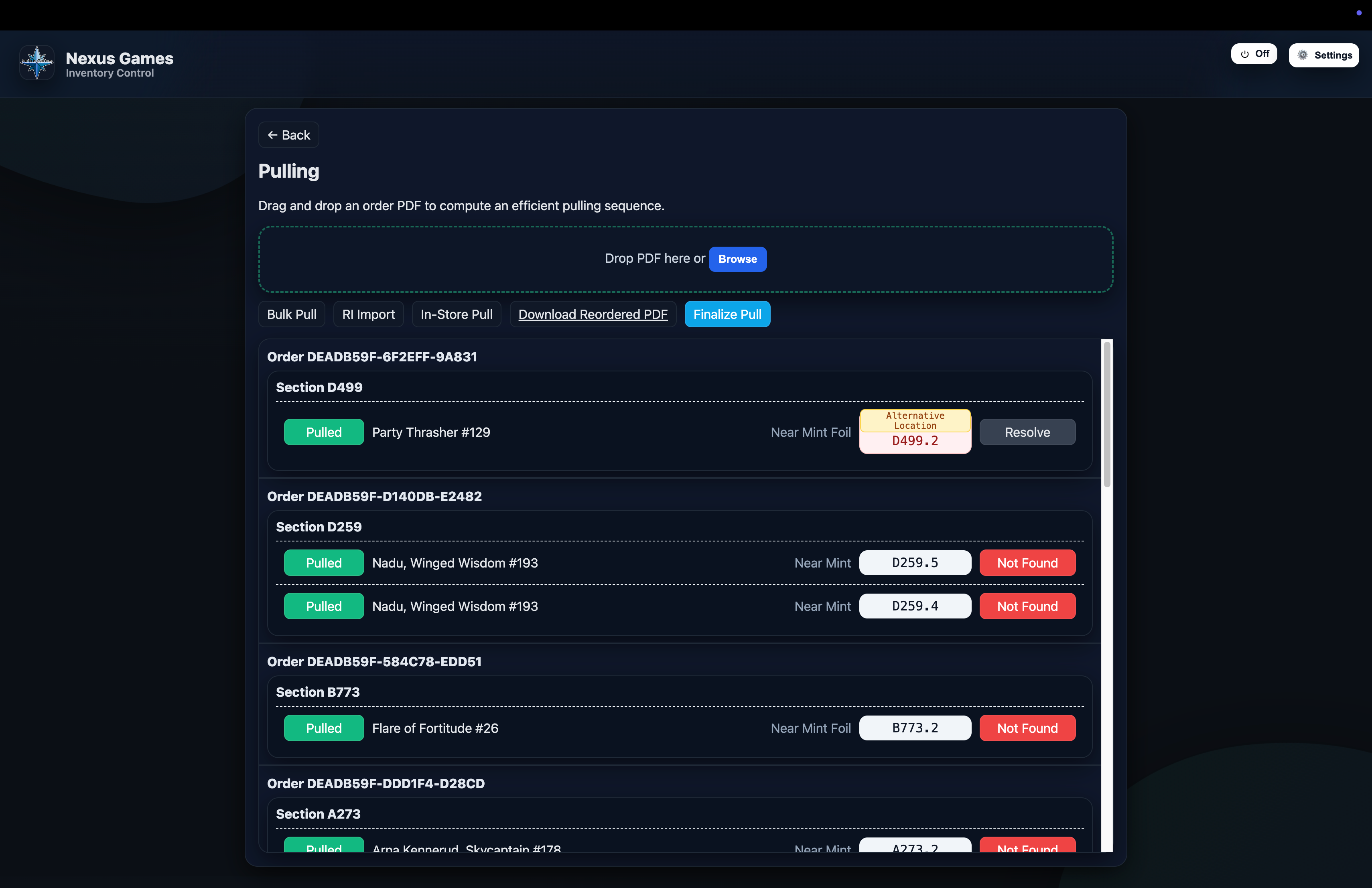Go Back using the arrow button
Viewport: 1372px width, 888px height.
tap(288, 135)
